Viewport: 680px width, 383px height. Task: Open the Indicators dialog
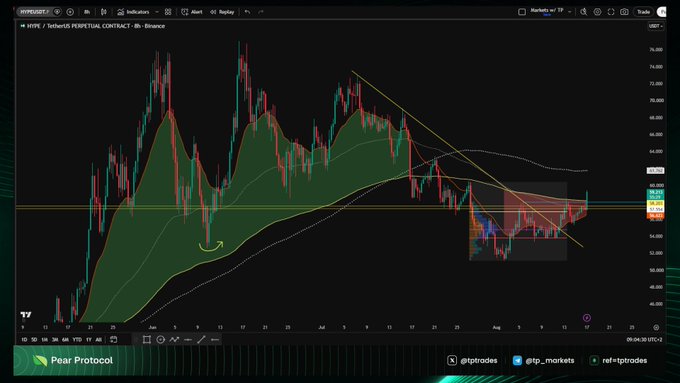(133, 12)
